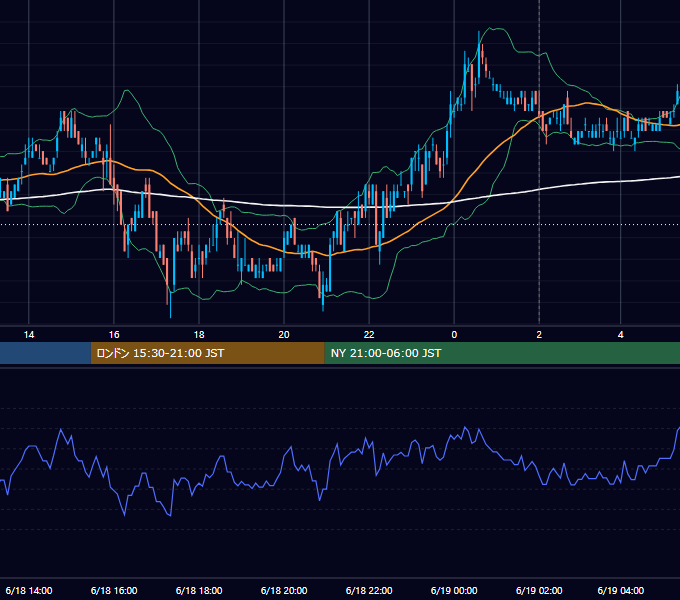Screen dimensions: 680x600
Task: Click the 0 hour label on price chart axis
Action: click(454, 335)
